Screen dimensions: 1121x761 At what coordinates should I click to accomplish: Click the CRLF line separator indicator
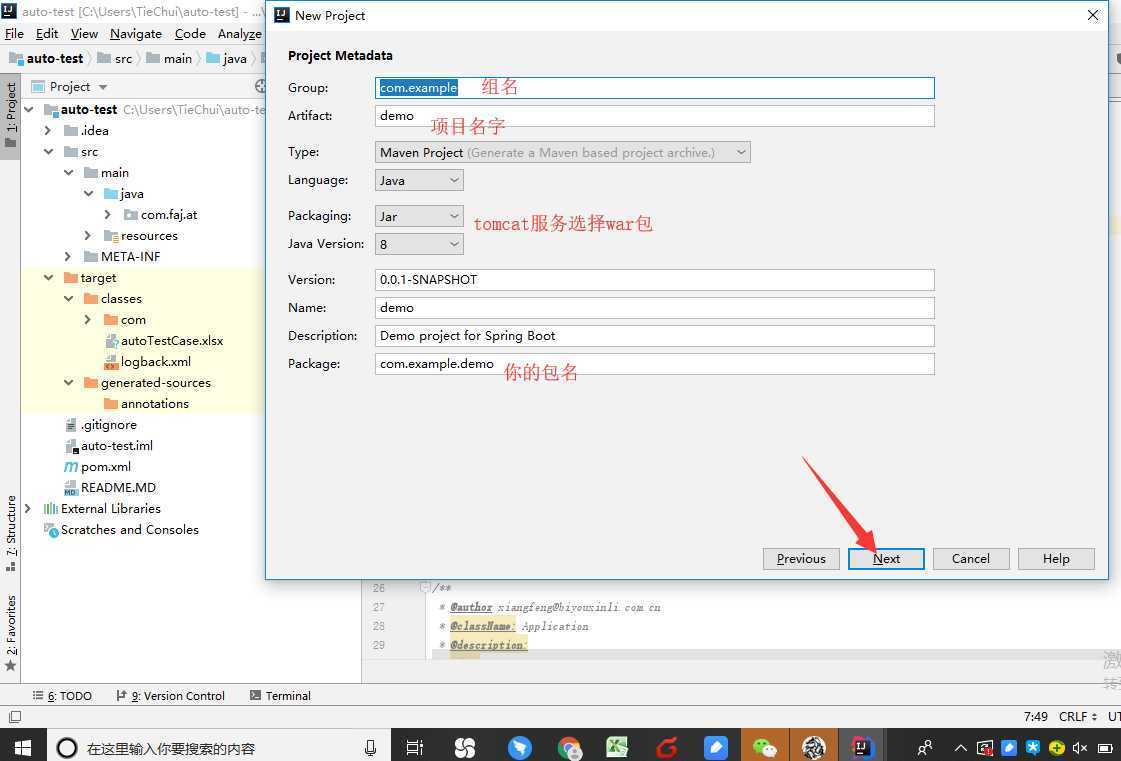1077,717
